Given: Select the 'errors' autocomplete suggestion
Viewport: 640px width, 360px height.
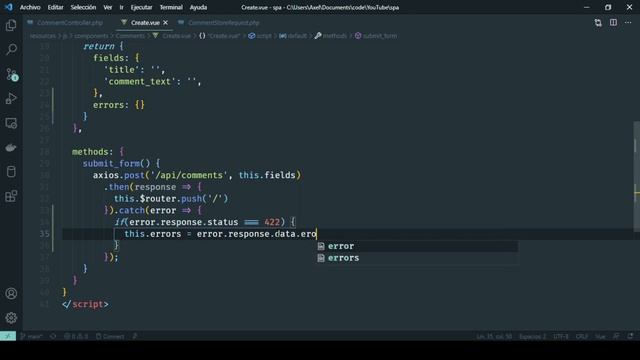Looking at the screenshot, I should [417, 258].
